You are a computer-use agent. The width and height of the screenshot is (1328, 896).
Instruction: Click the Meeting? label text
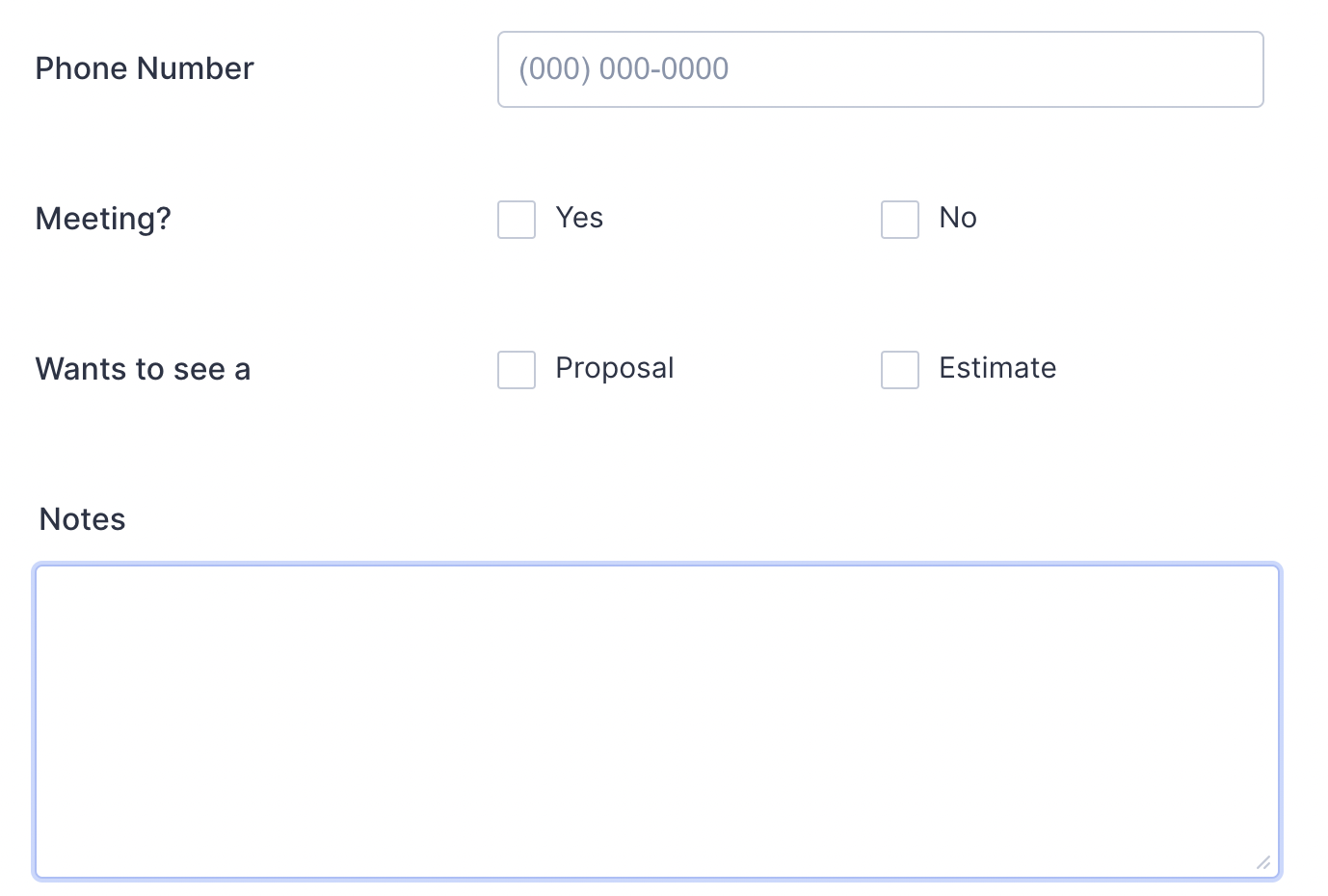[x=103, y=219]
